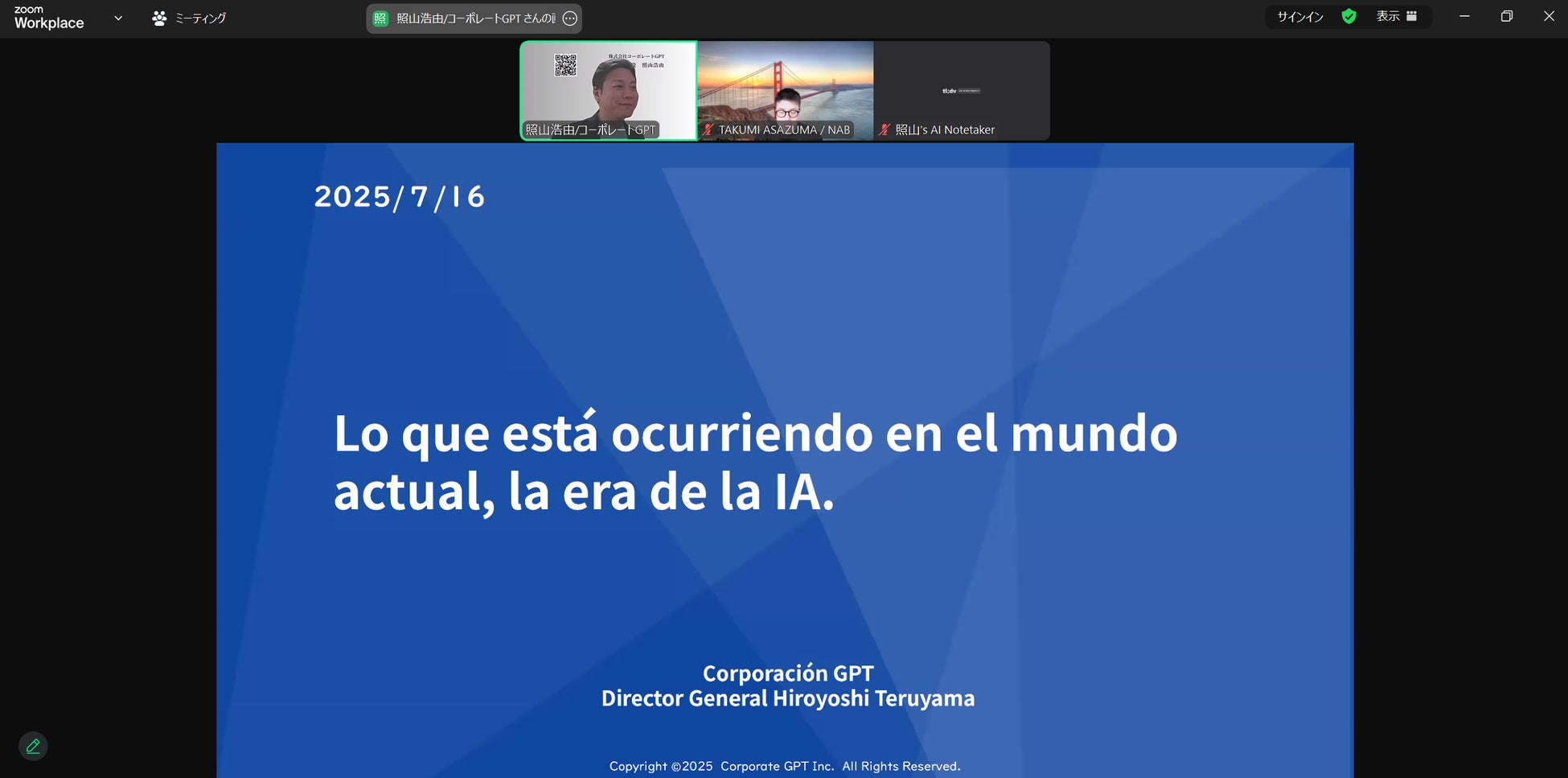
Task: Select 照山浩由/コーポレートGPT video thumbnail
Action: (609, 90)
